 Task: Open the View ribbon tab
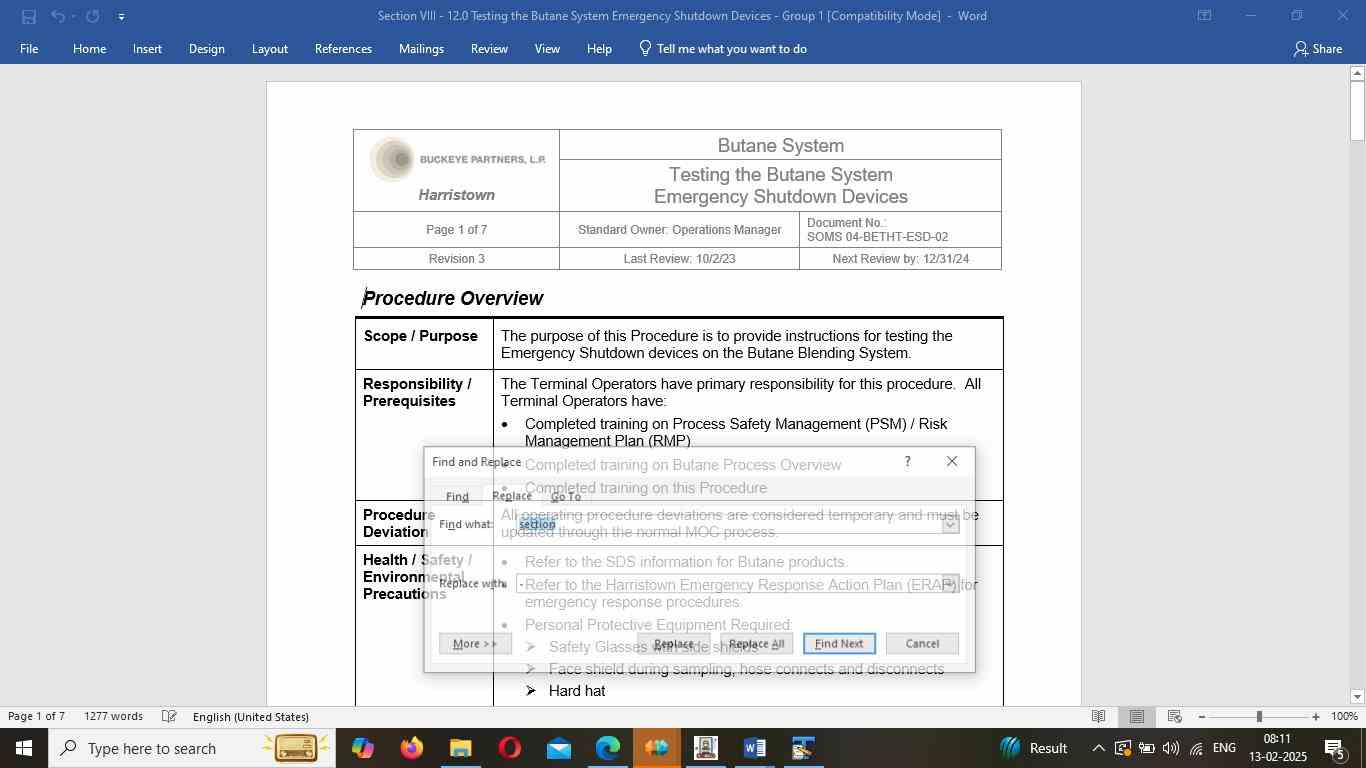coord(547,48)
